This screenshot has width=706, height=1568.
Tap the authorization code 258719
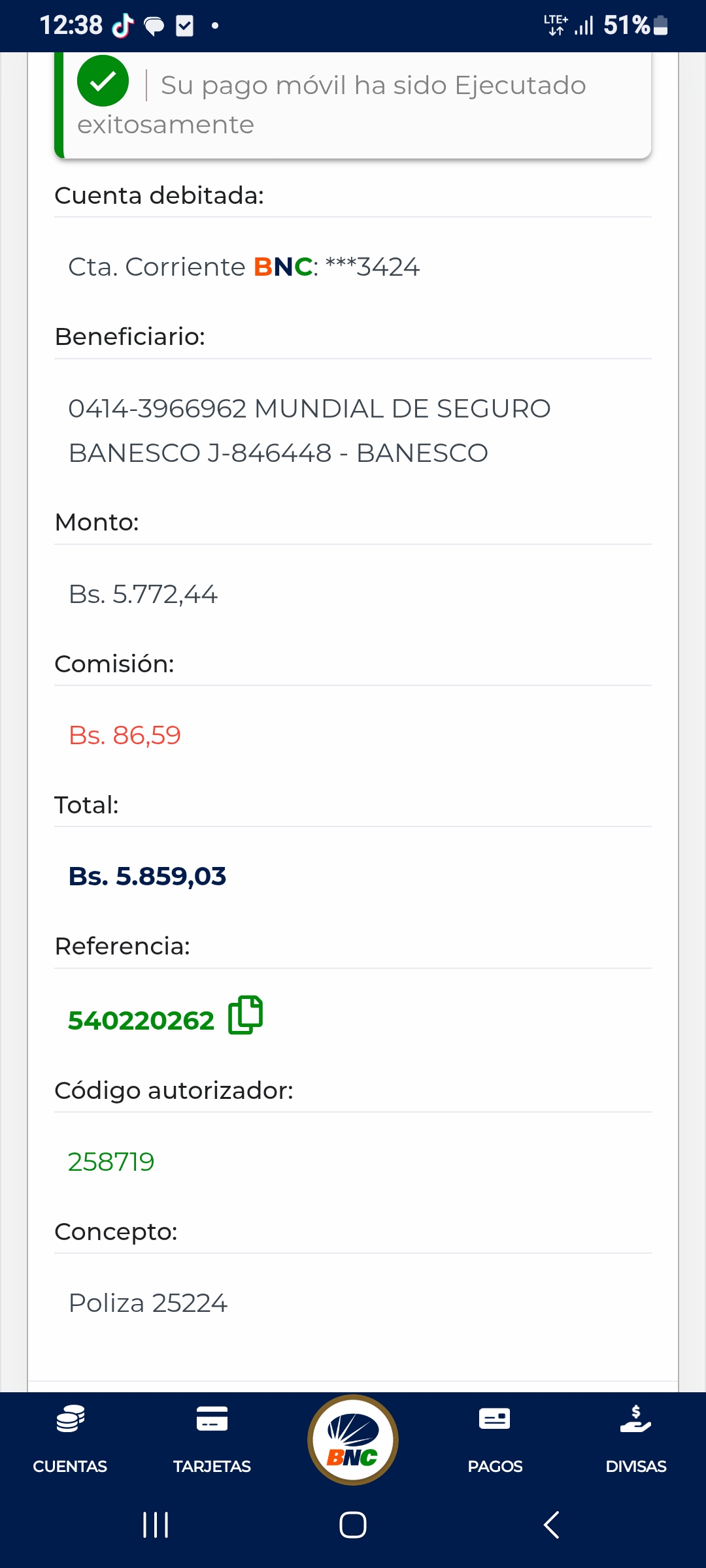pyautogui.click(x=111, y=1162)
